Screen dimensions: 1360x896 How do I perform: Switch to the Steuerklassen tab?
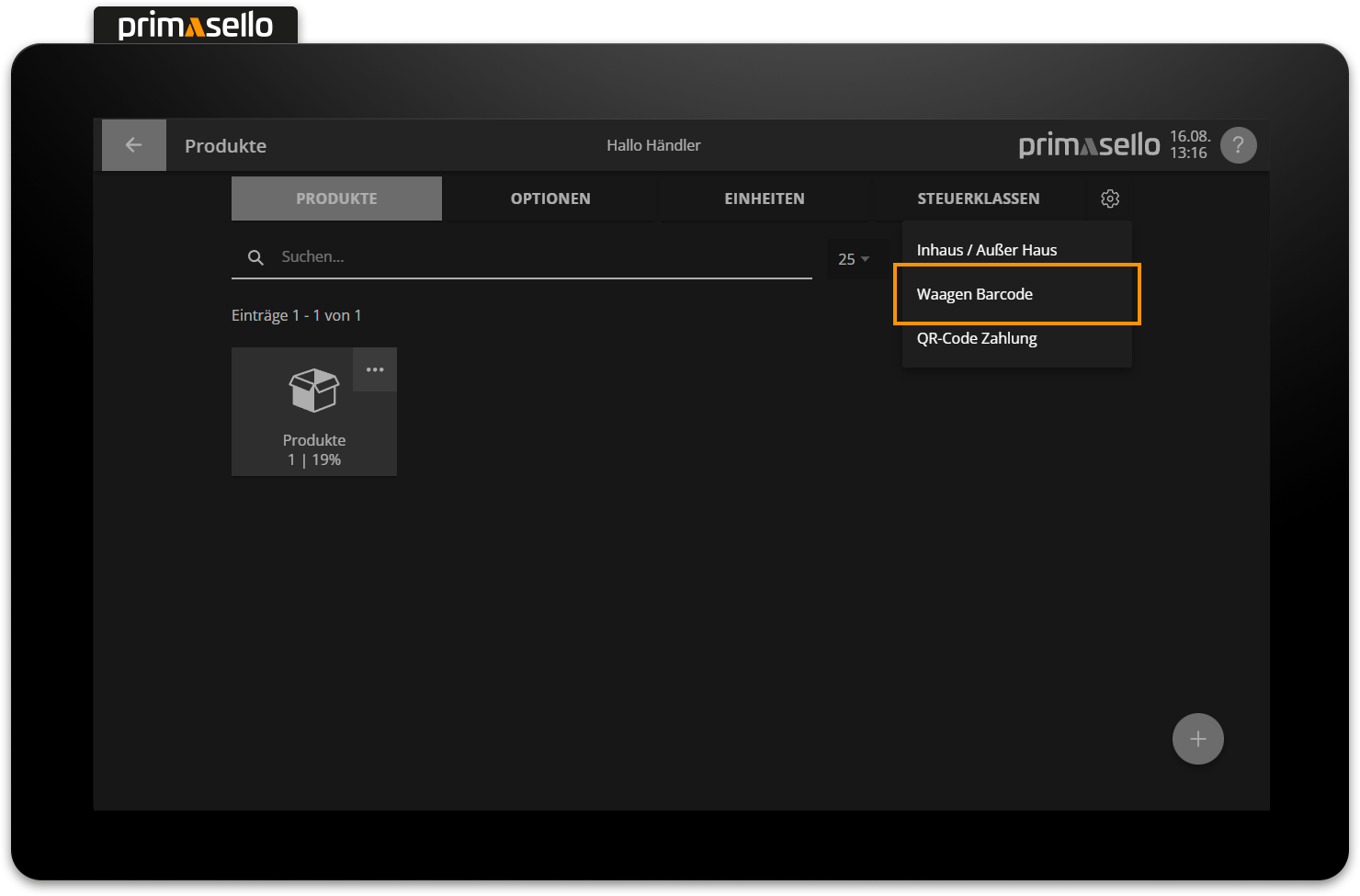tap(978, 198)
